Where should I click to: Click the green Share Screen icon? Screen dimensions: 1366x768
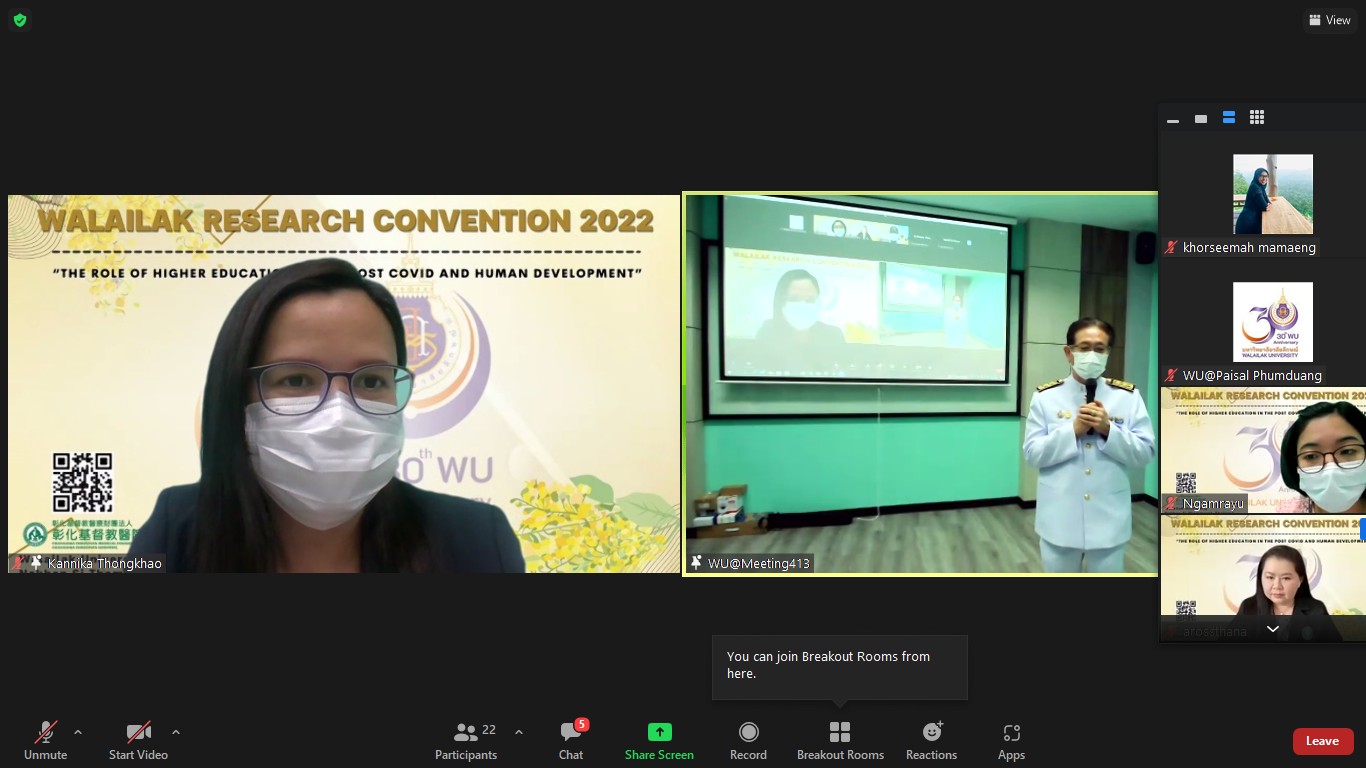point(659,732)
